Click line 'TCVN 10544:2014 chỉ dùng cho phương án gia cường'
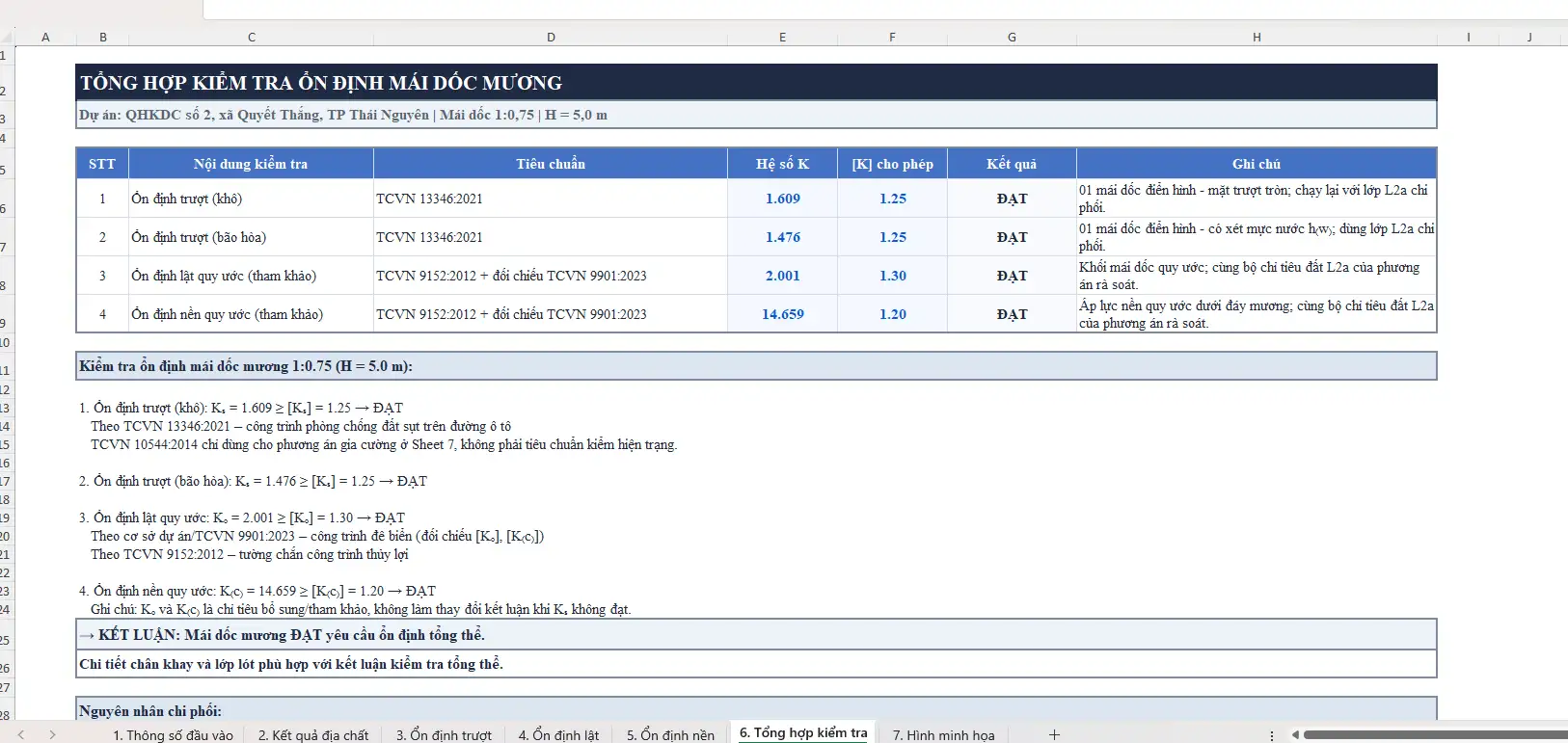This screenshot has height=743, width=1568. (x=384, y=444)
